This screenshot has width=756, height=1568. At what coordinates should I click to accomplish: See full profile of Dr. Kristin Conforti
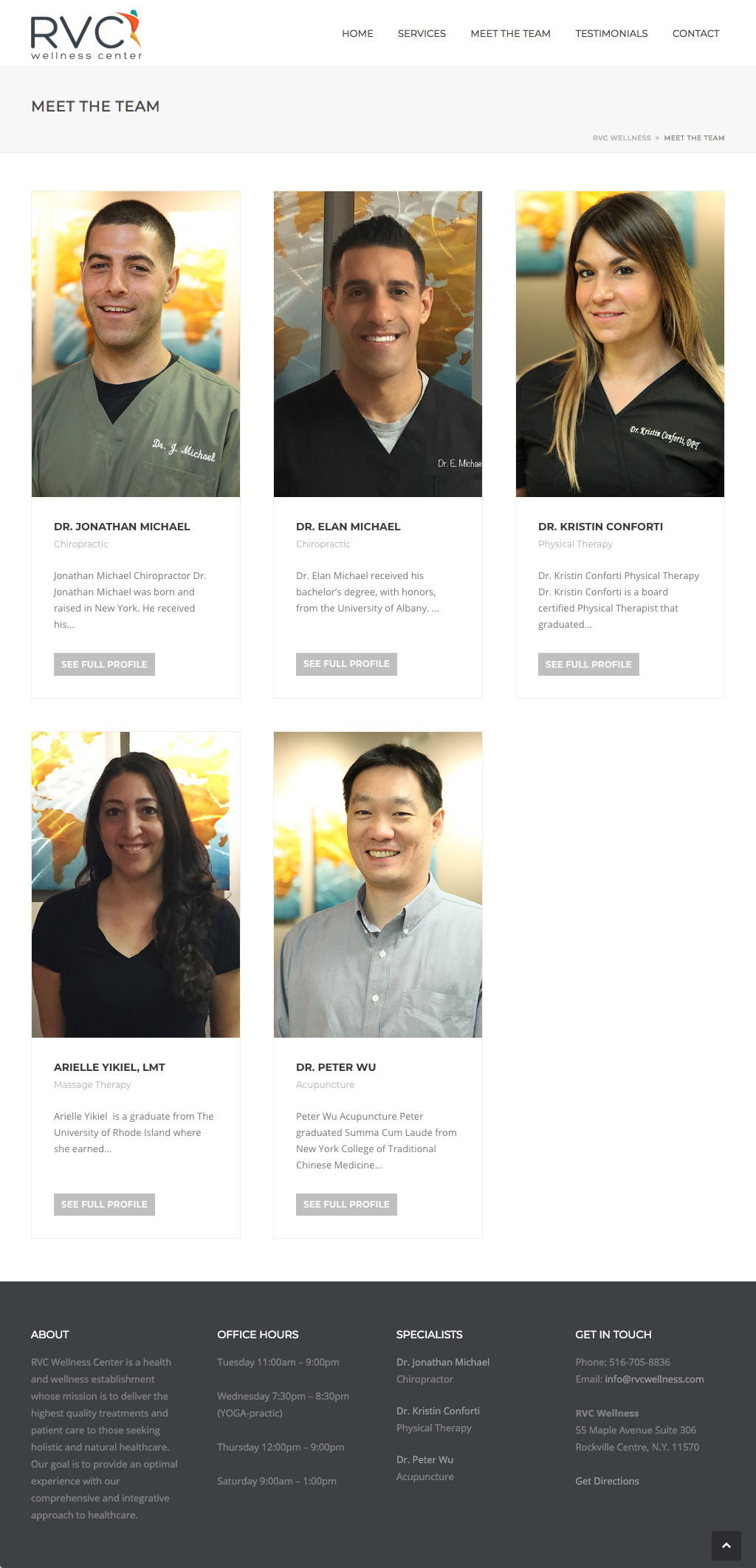pos(588,664)
